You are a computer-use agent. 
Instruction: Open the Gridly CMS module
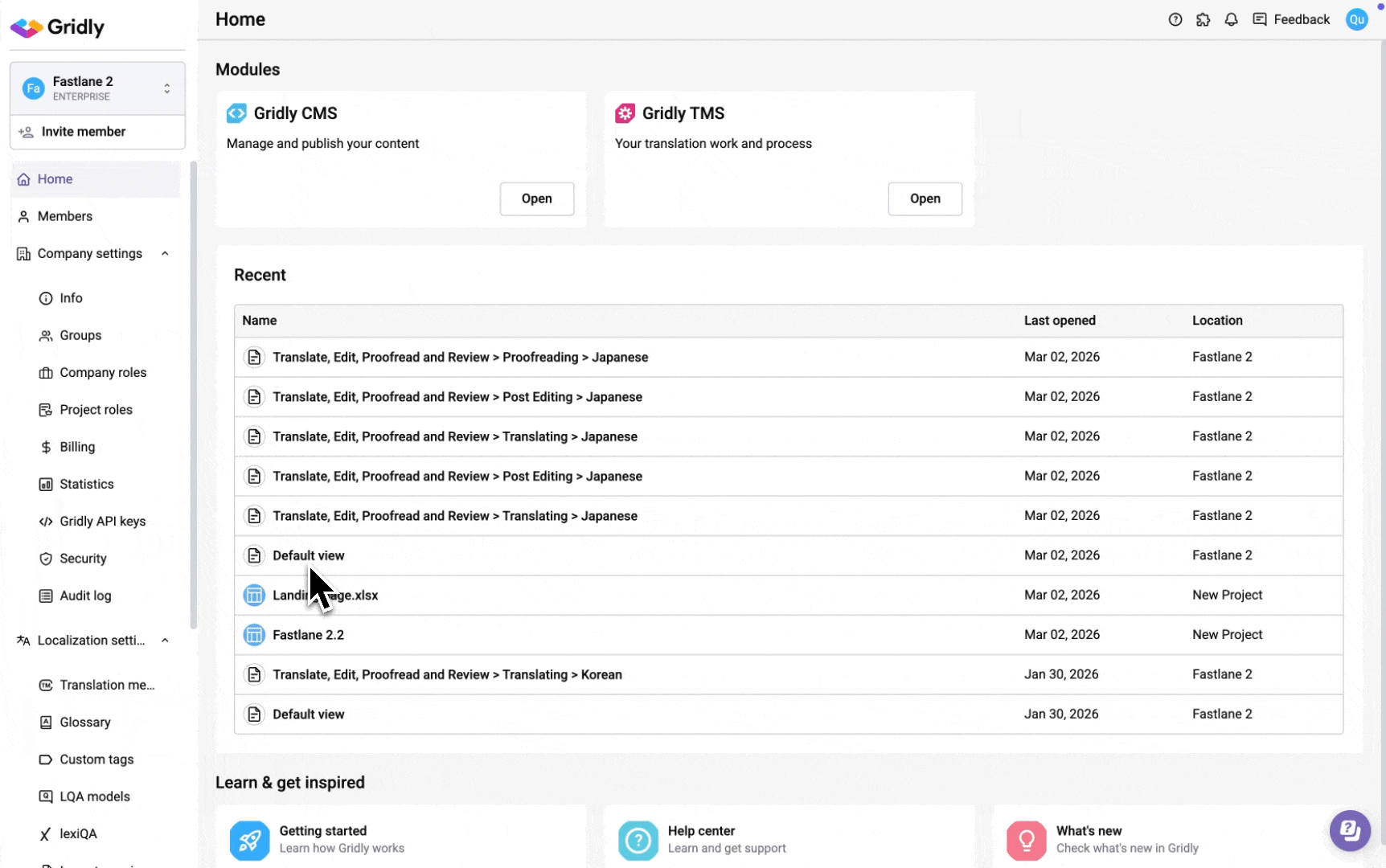coord(536,199)
